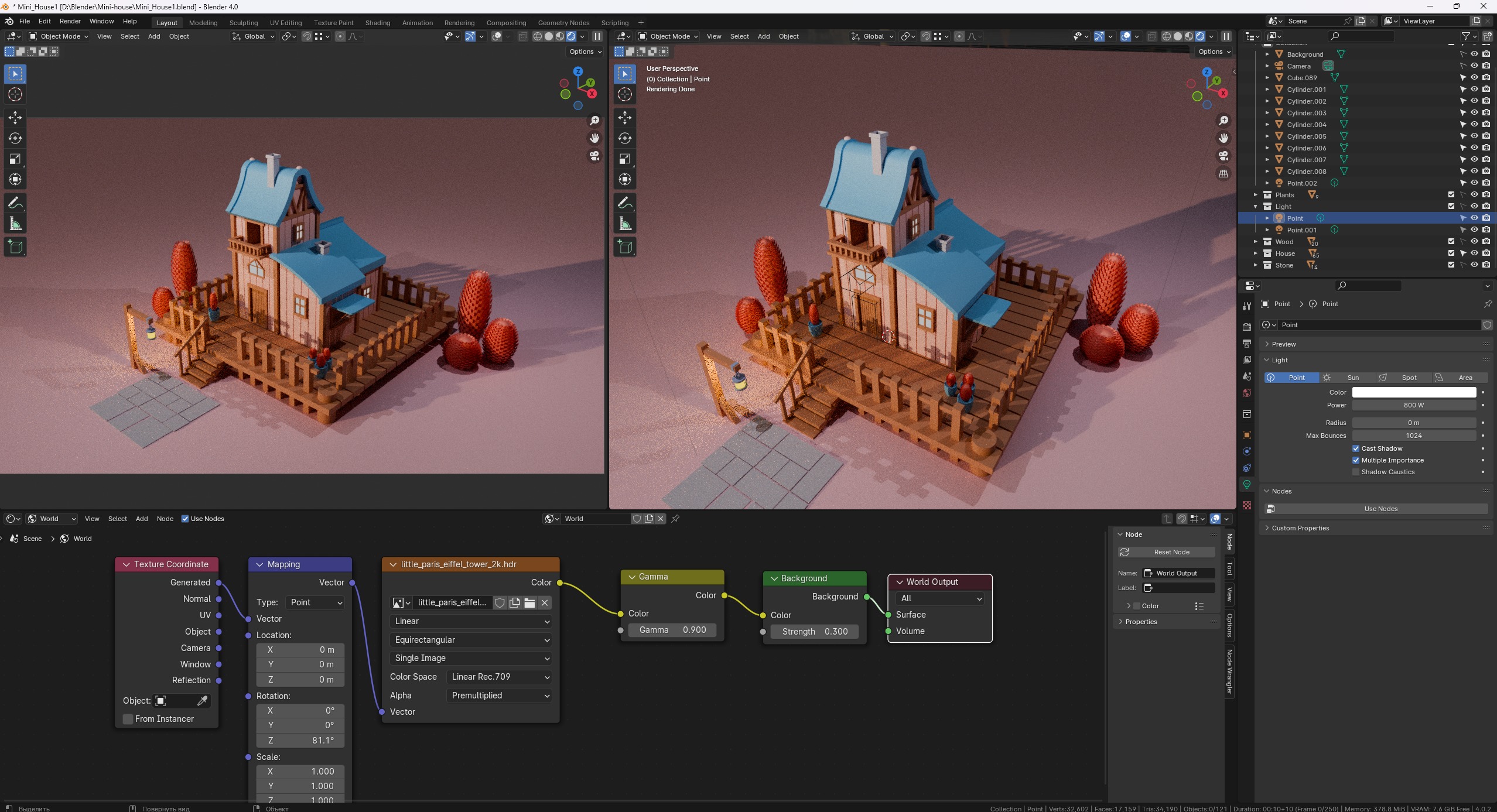Click Background Strength 0.300 field
Image resolution: width=1497 pixels, height=812 pixels.
815,632
